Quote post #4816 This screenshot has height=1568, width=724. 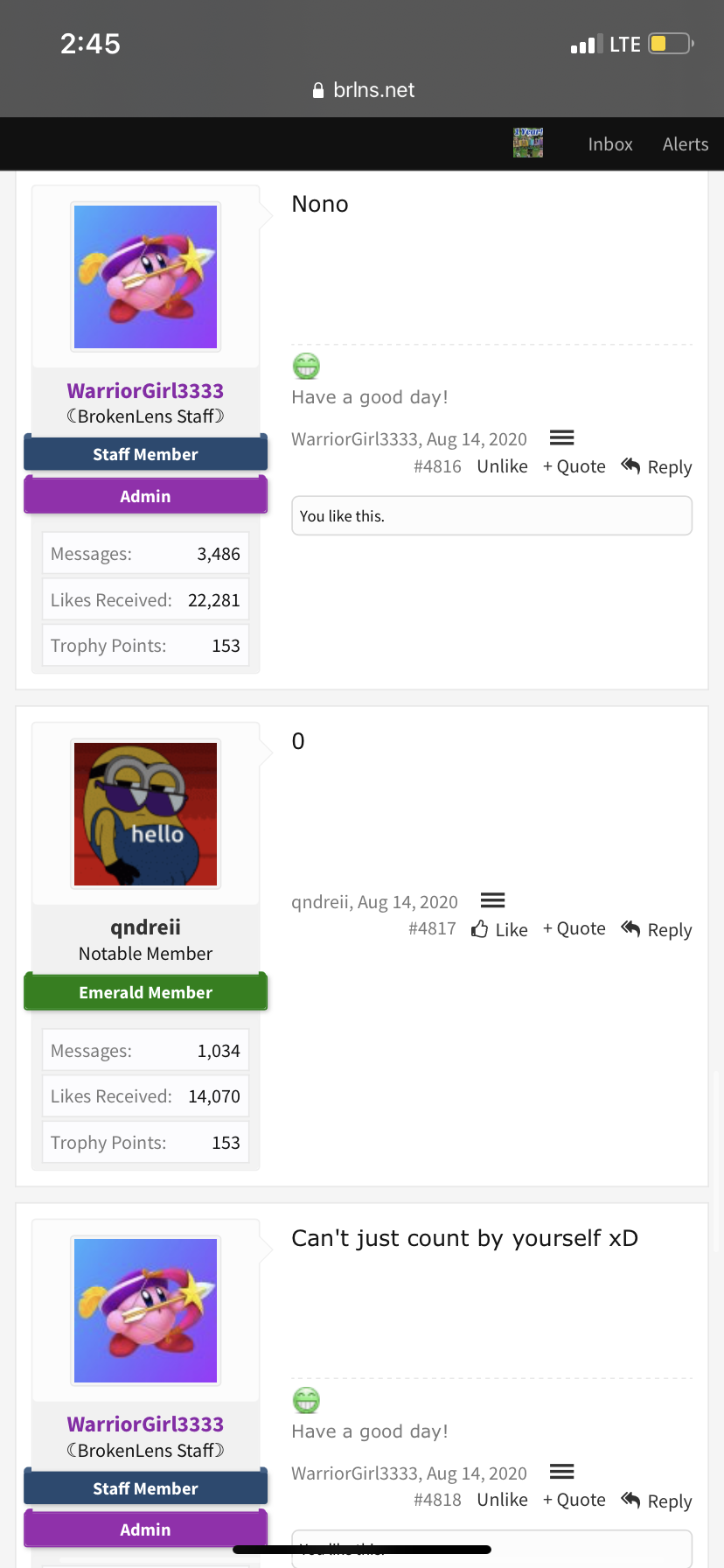point(574,466)
